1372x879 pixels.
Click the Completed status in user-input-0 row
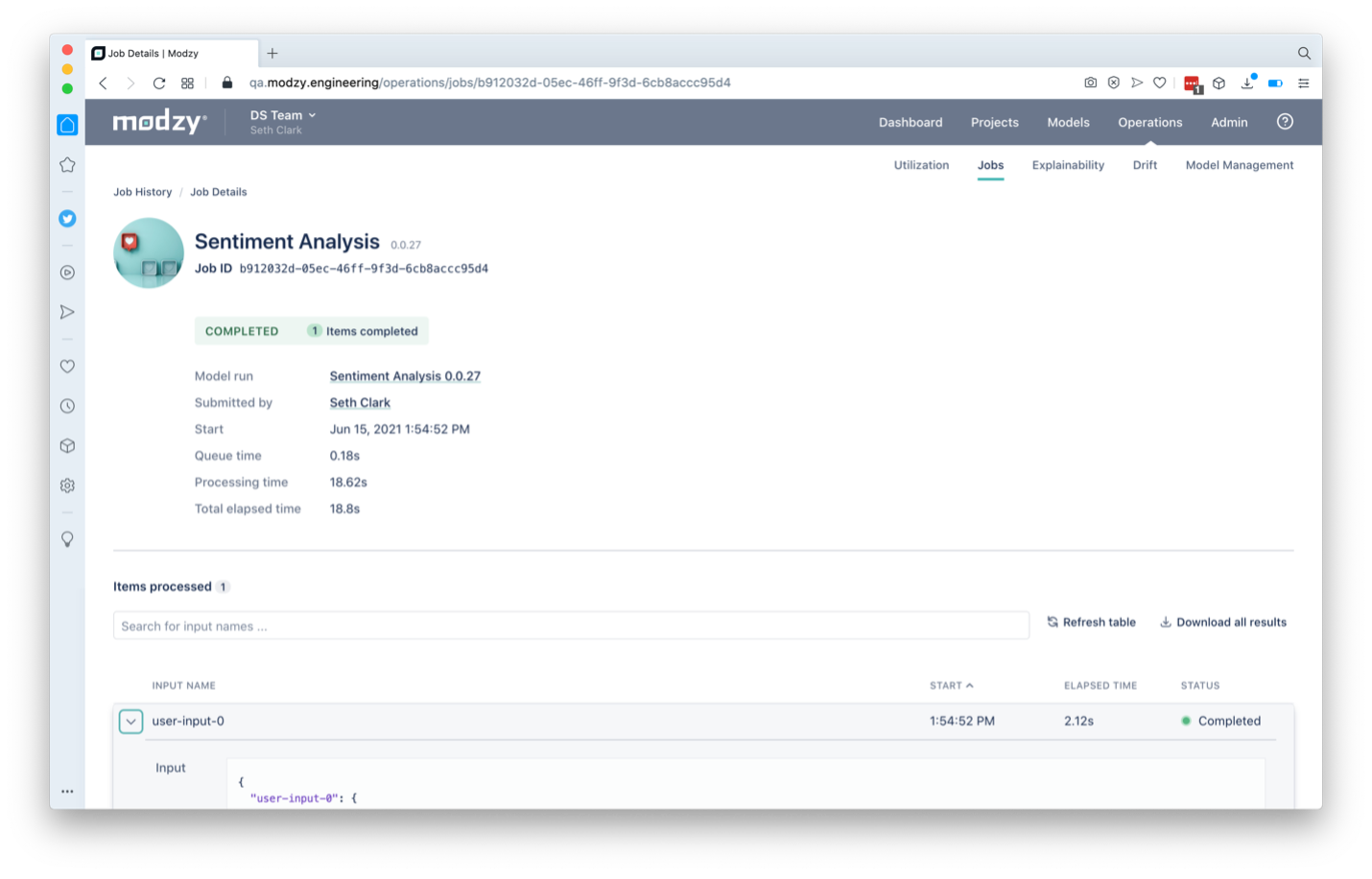tap(1220, 722)
